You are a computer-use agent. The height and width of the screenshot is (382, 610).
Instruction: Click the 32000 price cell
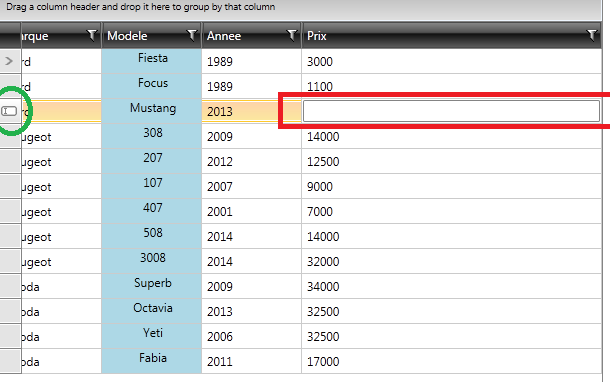pos(451,261)
